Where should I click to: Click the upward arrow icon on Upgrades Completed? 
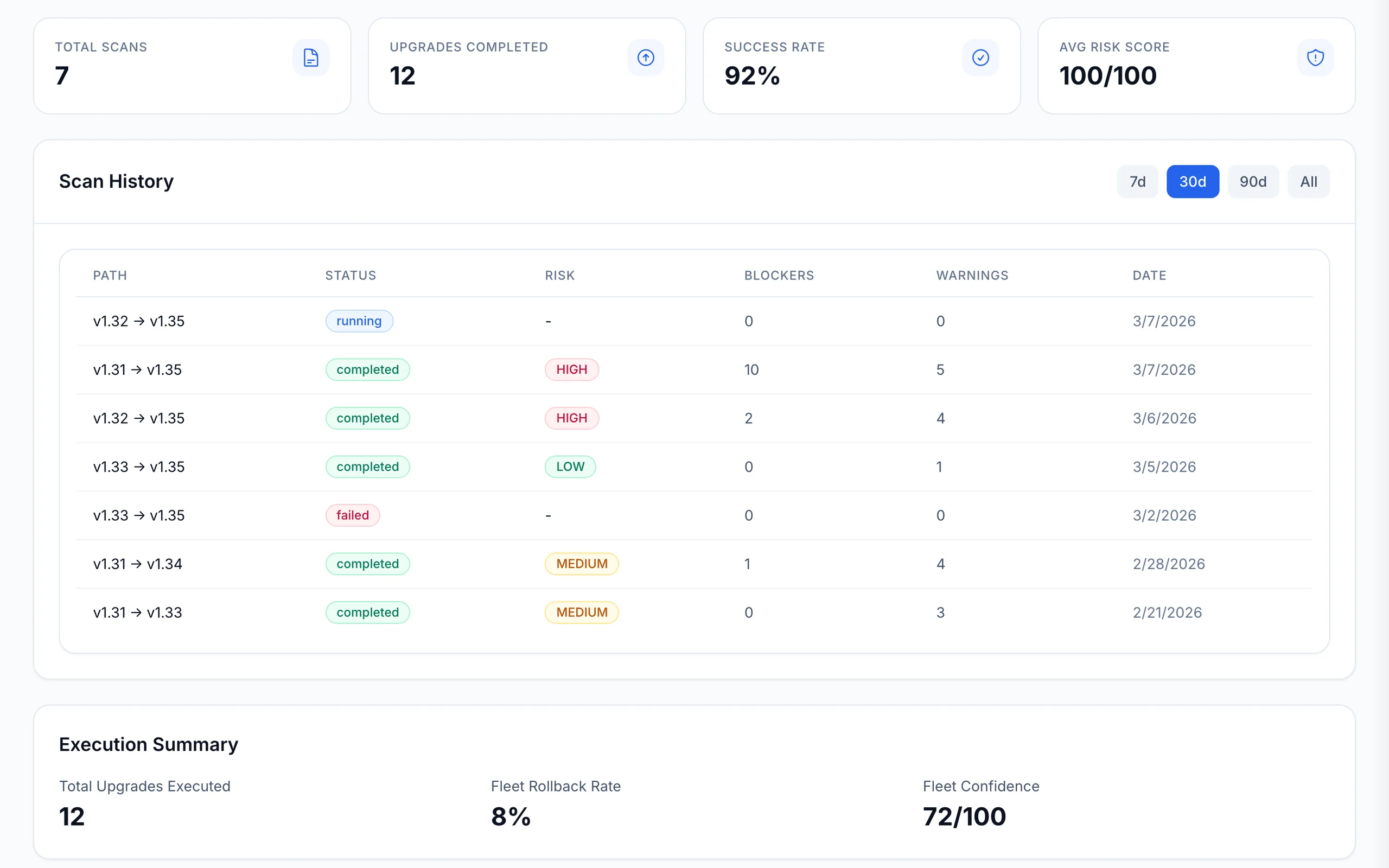coord(645,58)
